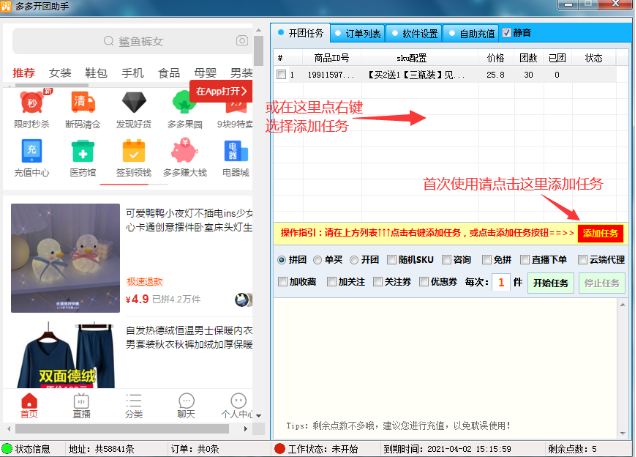This screenshot has height=457, width=636.
Task: Open the 断码清仓 clearance icon
Action: click(83, 103)
